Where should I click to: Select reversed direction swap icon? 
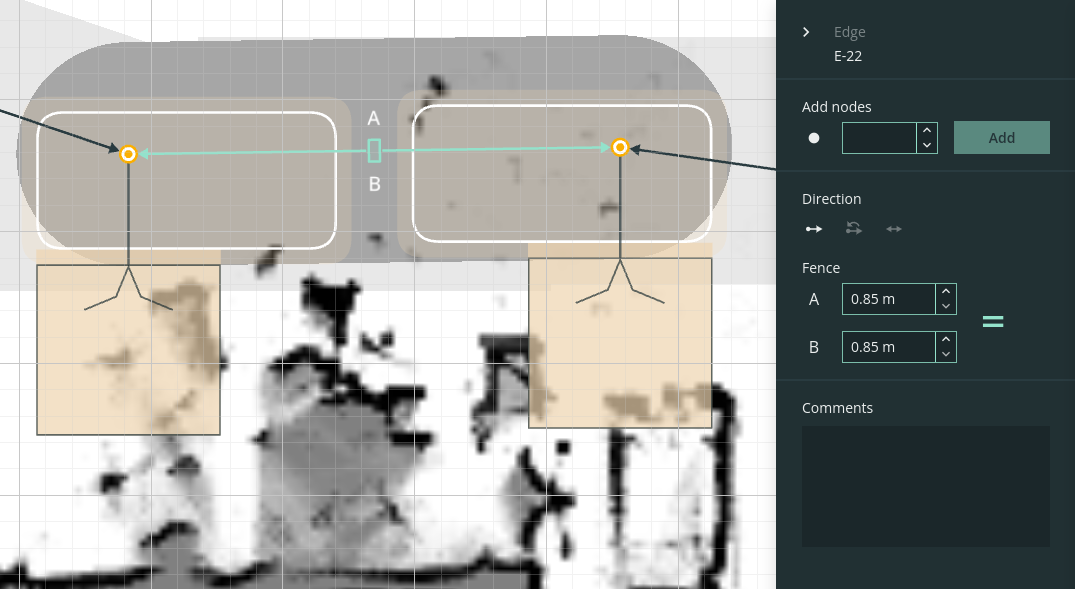(854, 228)
